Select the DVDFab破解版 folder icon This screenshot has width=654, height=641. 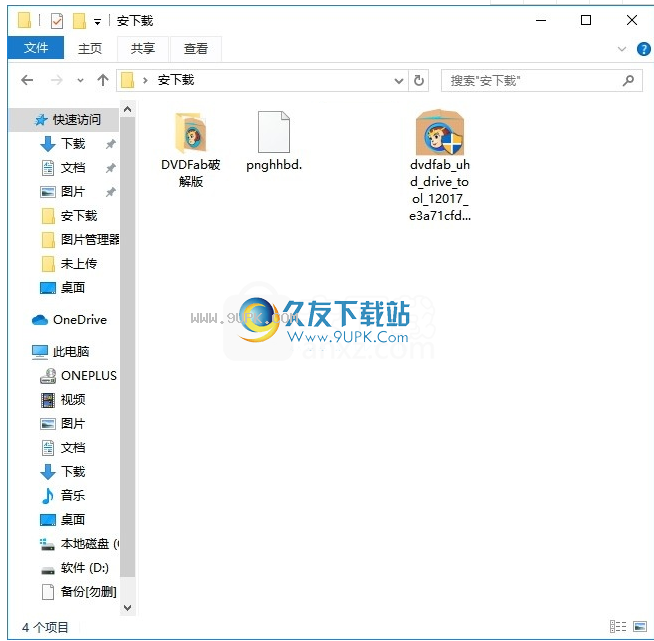pyautogui.click(x=191, y=133)
